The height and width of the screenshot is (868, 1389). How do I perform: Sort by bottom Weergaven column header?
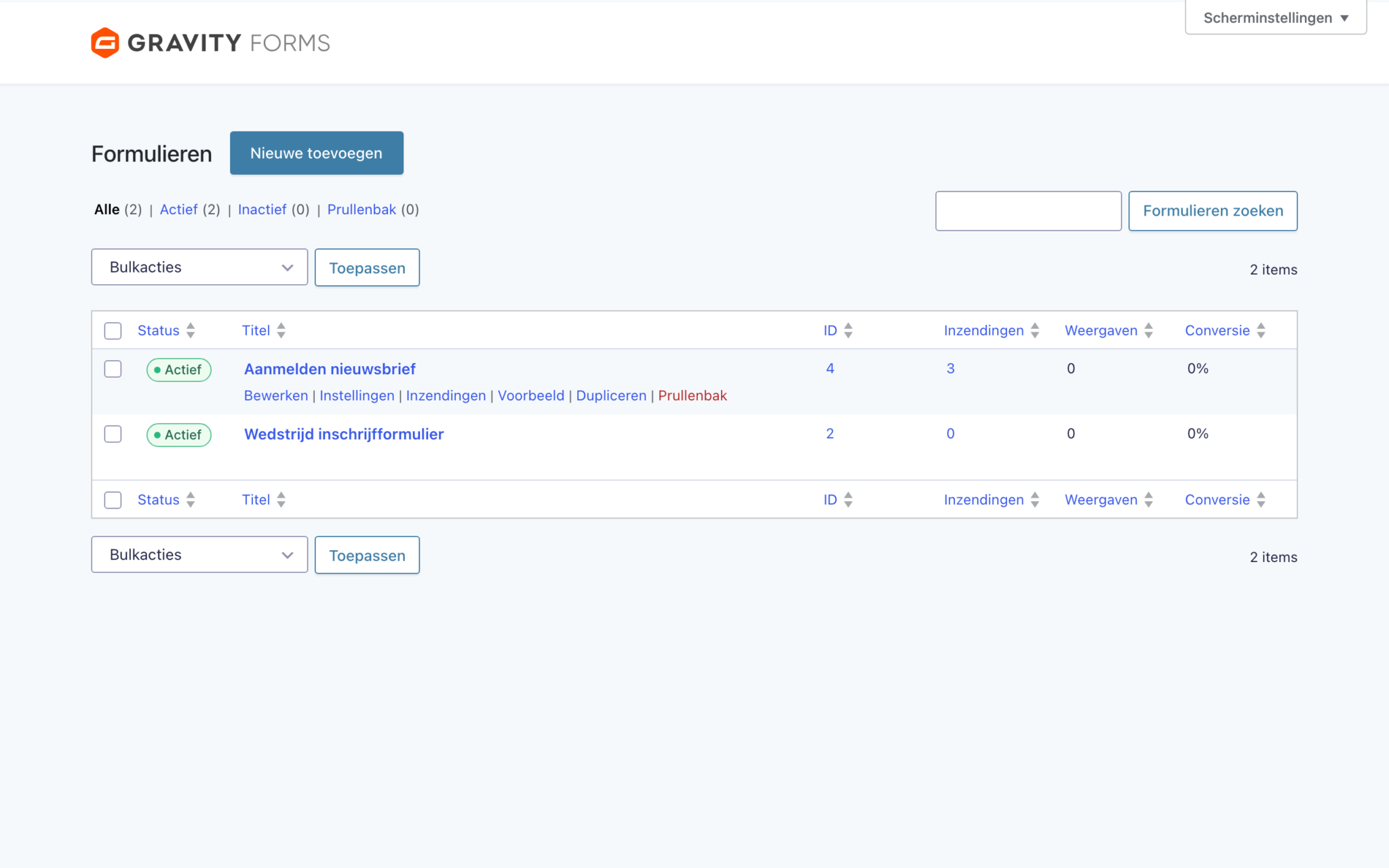pyautogui.click(x=1101, y=500)
